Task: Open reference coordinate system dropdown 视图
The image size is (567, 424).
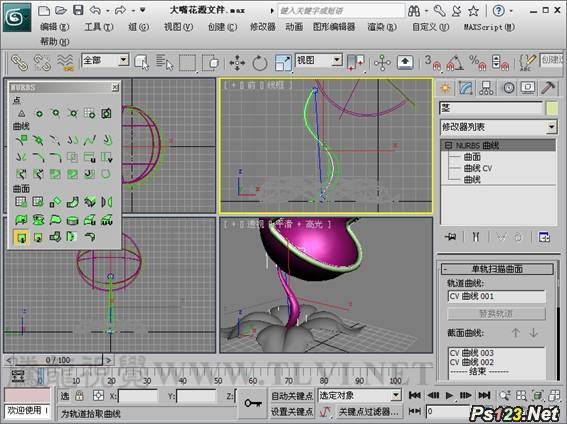Action: point(319,60)
